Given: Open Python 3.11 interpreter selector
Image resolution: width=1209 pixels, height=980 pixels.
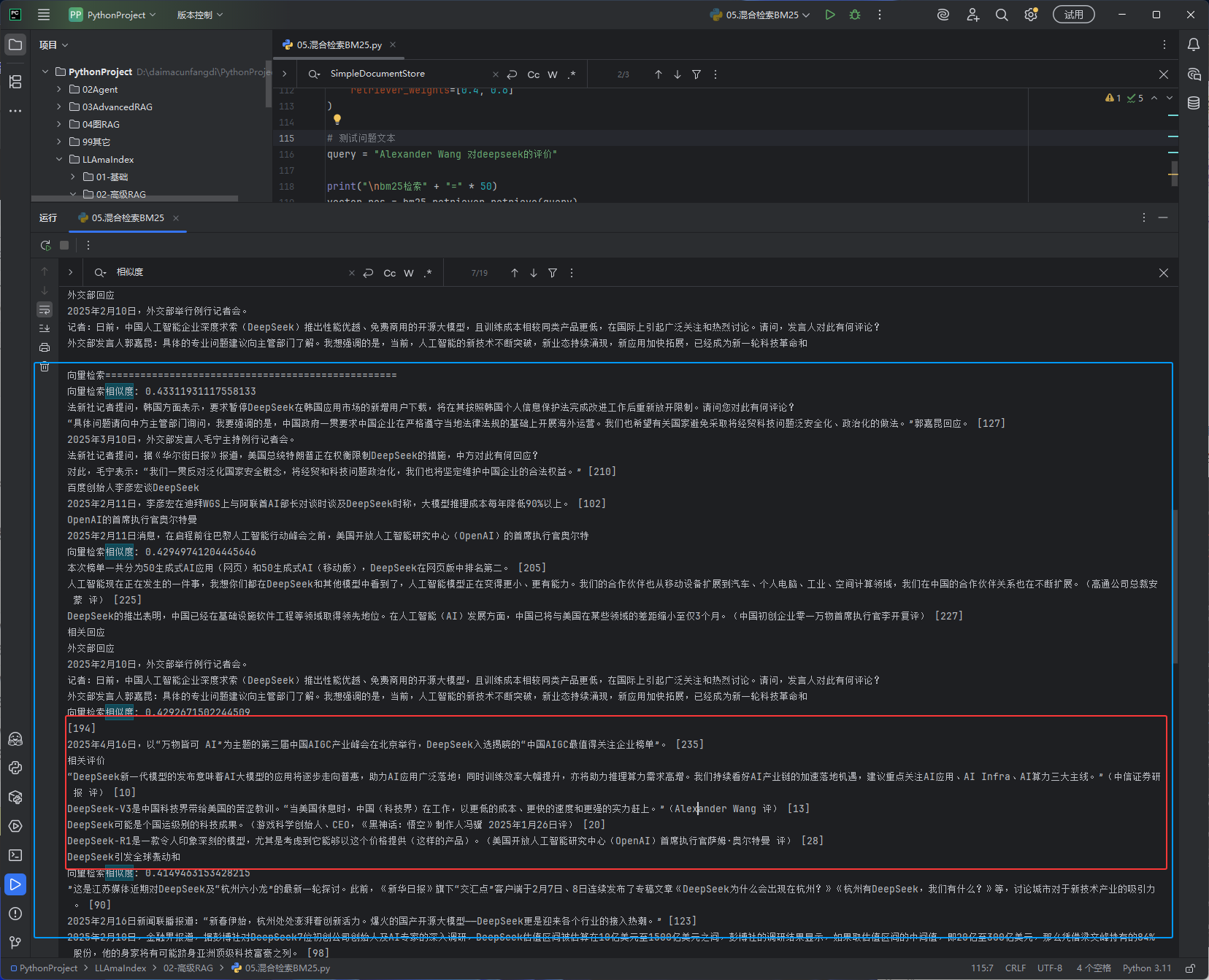Looking at the screenshot, I should [x=1147, y=968].
